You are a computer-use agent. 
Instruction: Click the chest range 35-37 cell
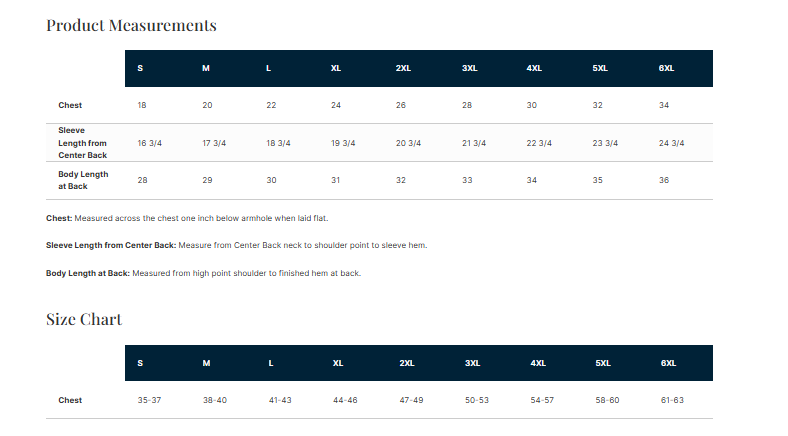click(x=149, y=400)
